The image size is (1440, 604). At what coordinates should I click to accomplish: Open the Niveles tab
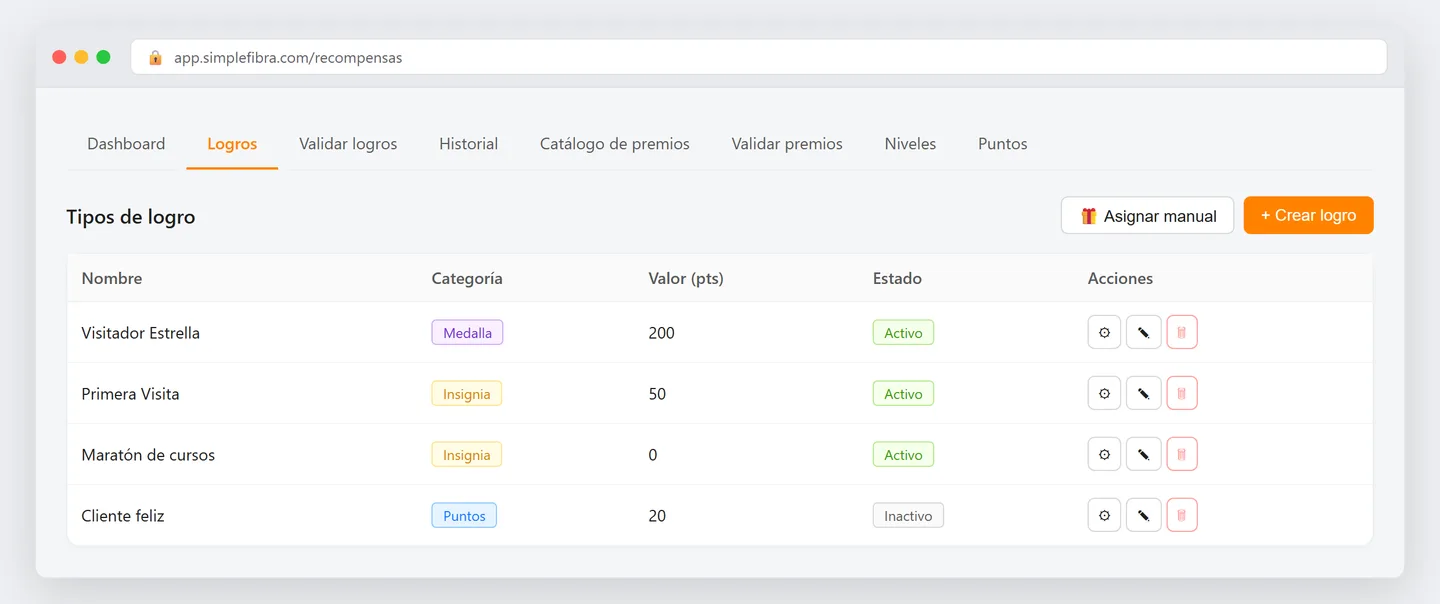pos(910,144)
